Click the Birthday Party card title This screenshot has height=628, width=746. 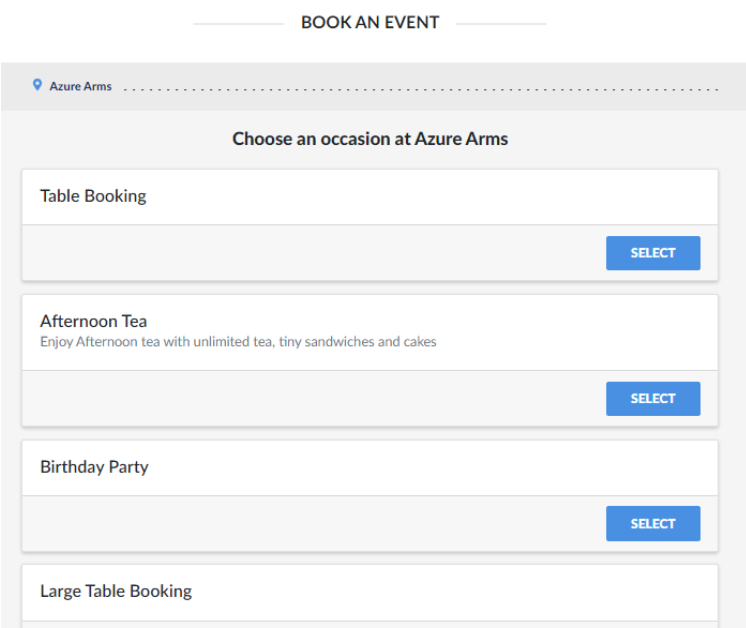point(94,467)
